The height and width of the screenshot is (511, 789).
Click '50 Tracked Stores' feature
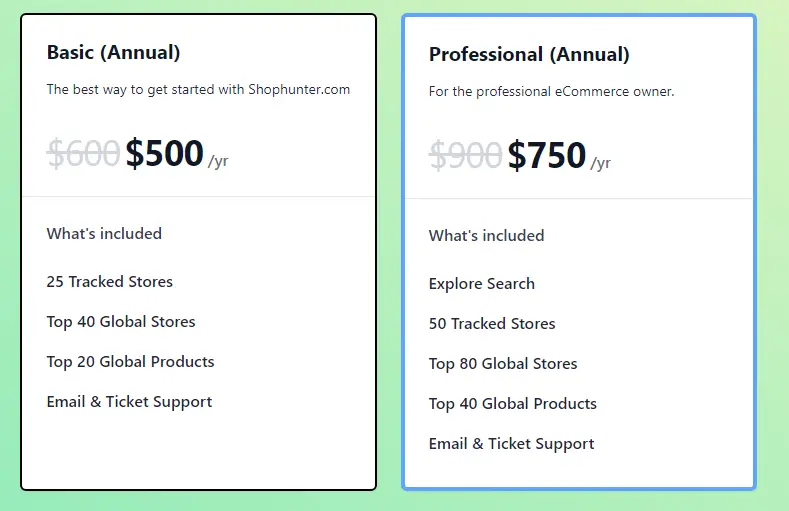click(x=492, y=324)
